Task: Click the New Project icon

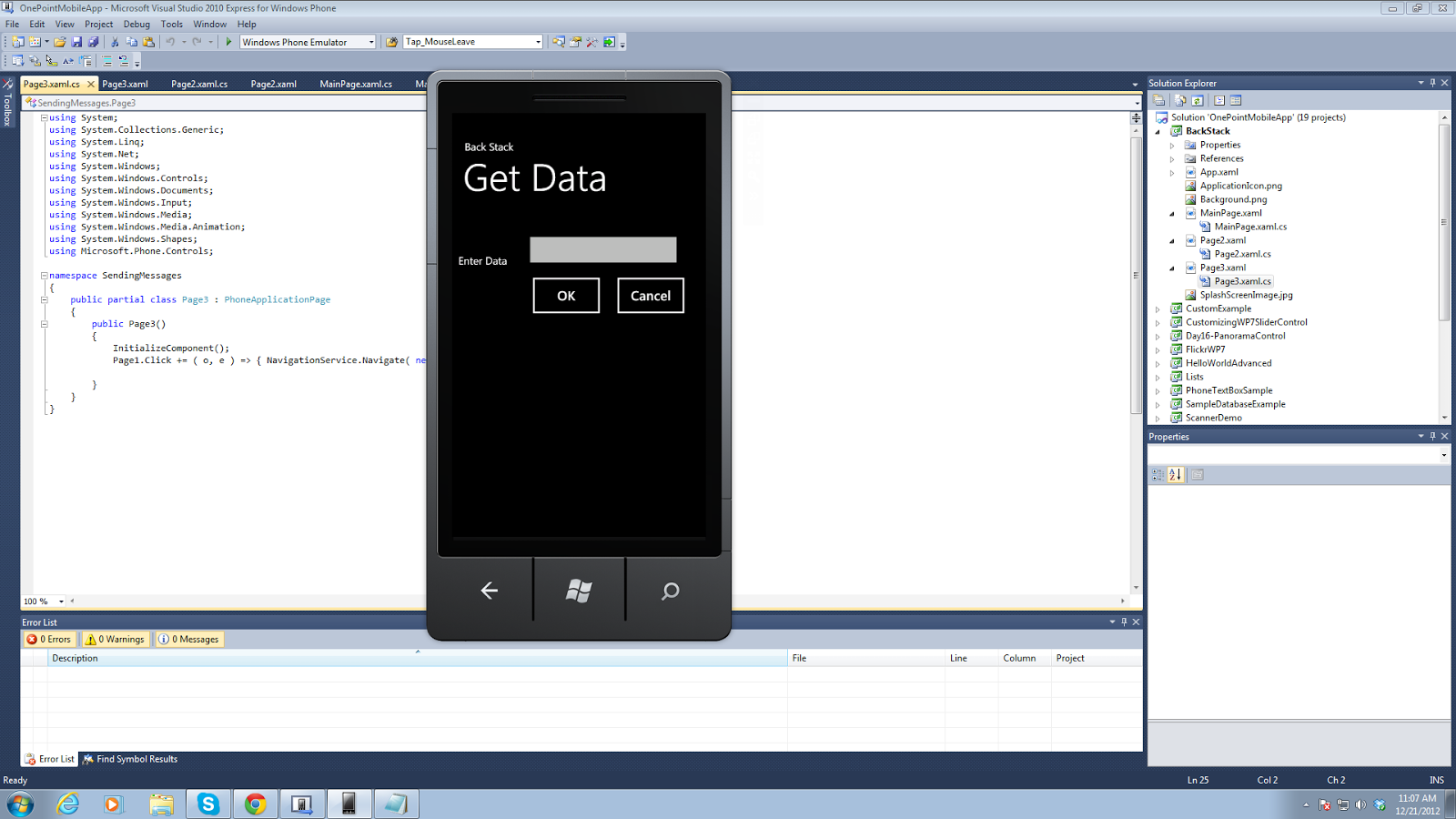Action: [x=18, y=42]
